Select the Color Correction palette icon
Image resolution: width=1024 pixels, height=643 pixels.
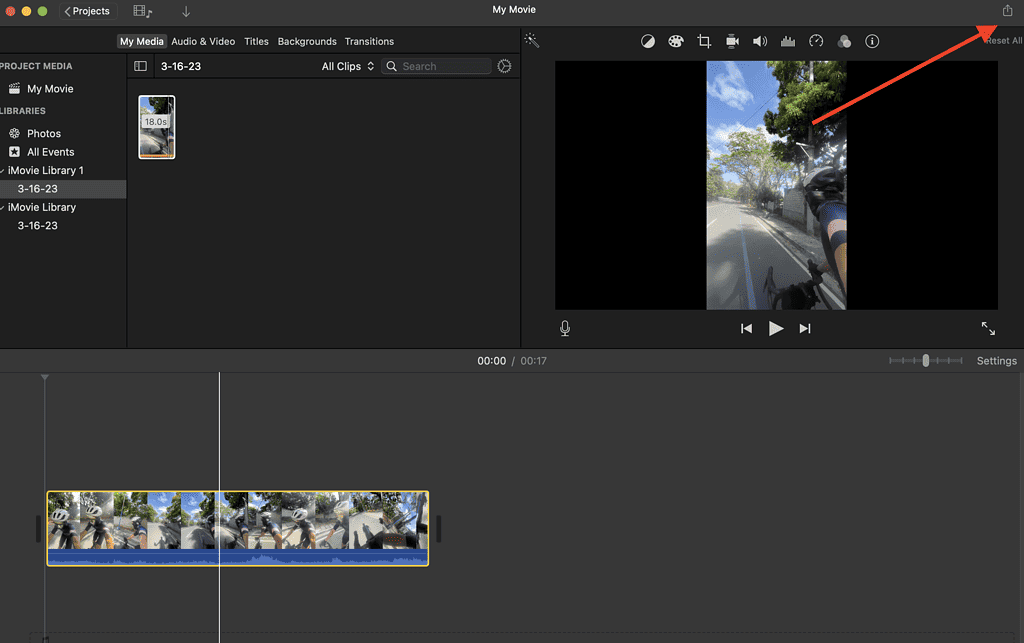coord(676,41)
